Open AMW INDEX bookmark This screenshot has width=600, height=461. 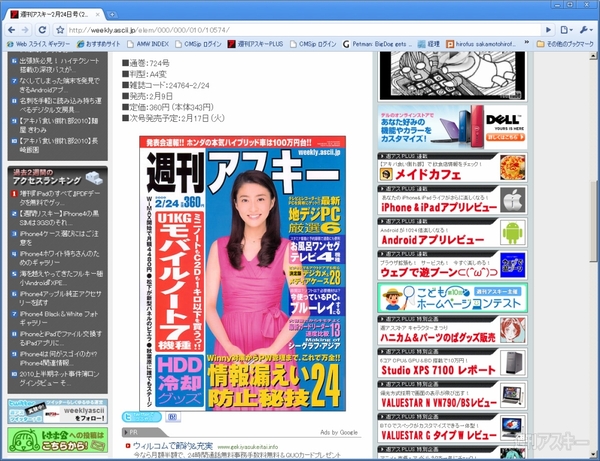[148, 44]
